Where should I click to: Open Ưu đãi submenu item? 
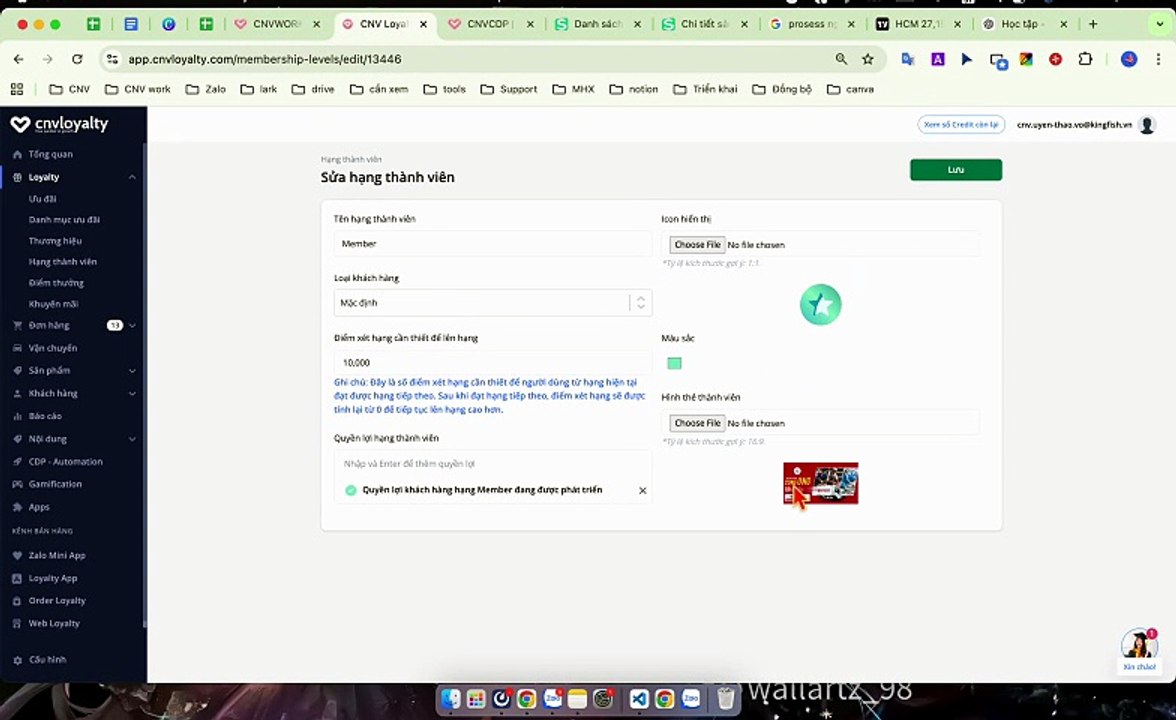[42, 199]
